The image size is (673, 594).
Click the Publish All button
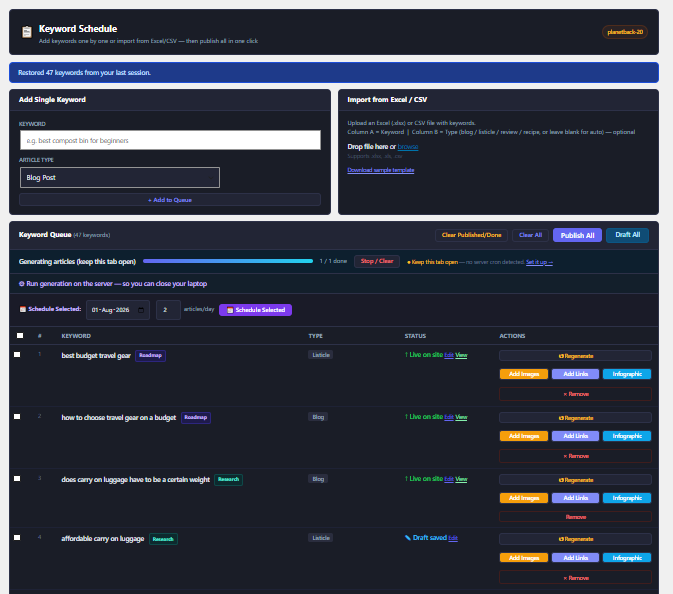point(577,235)
